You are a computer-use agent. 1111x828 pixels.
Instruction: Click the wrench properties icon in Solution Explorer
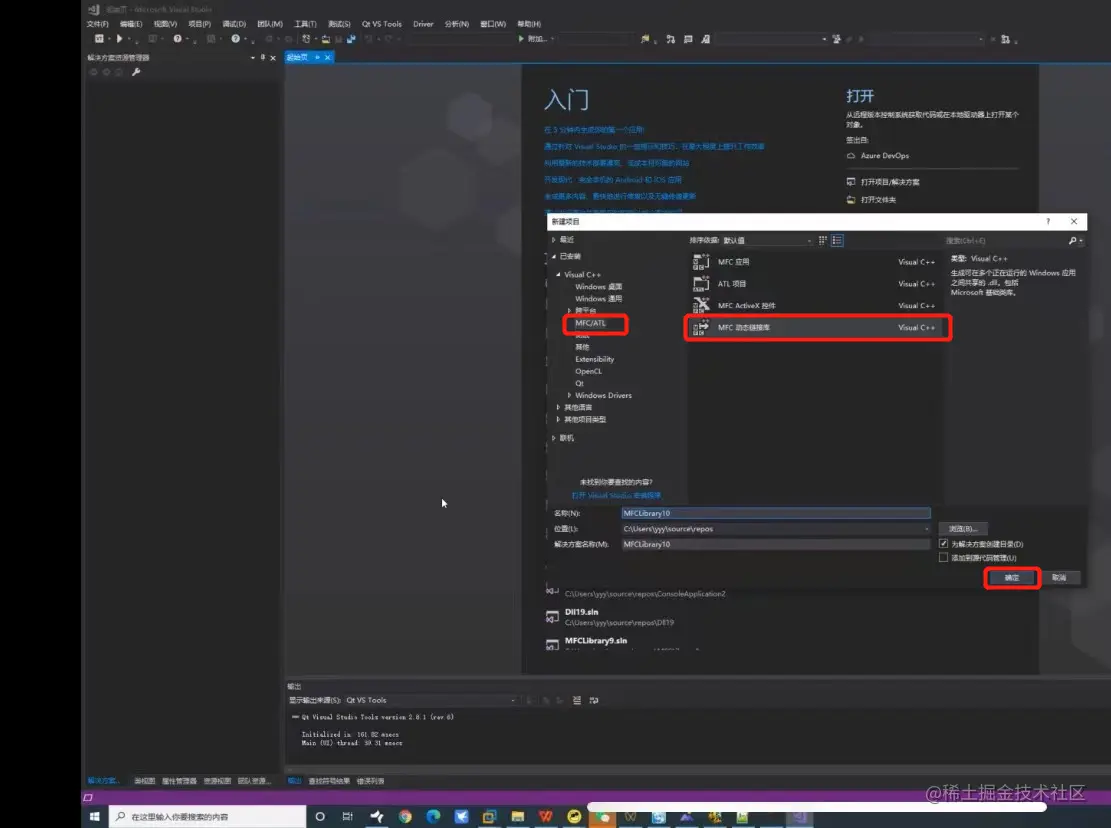pos(136,72)
